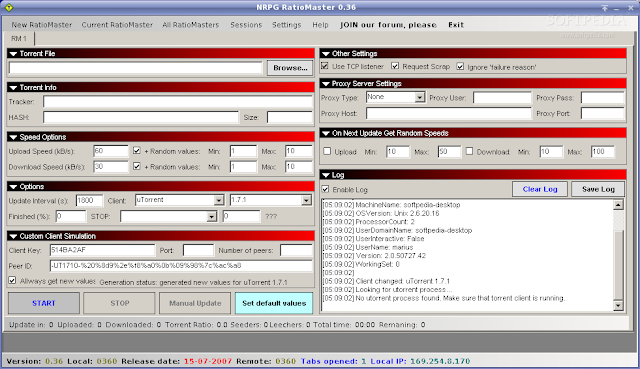Collapse the Torrent File section triangle
Screen dimensions: 640x369
[x=13, y=54]
